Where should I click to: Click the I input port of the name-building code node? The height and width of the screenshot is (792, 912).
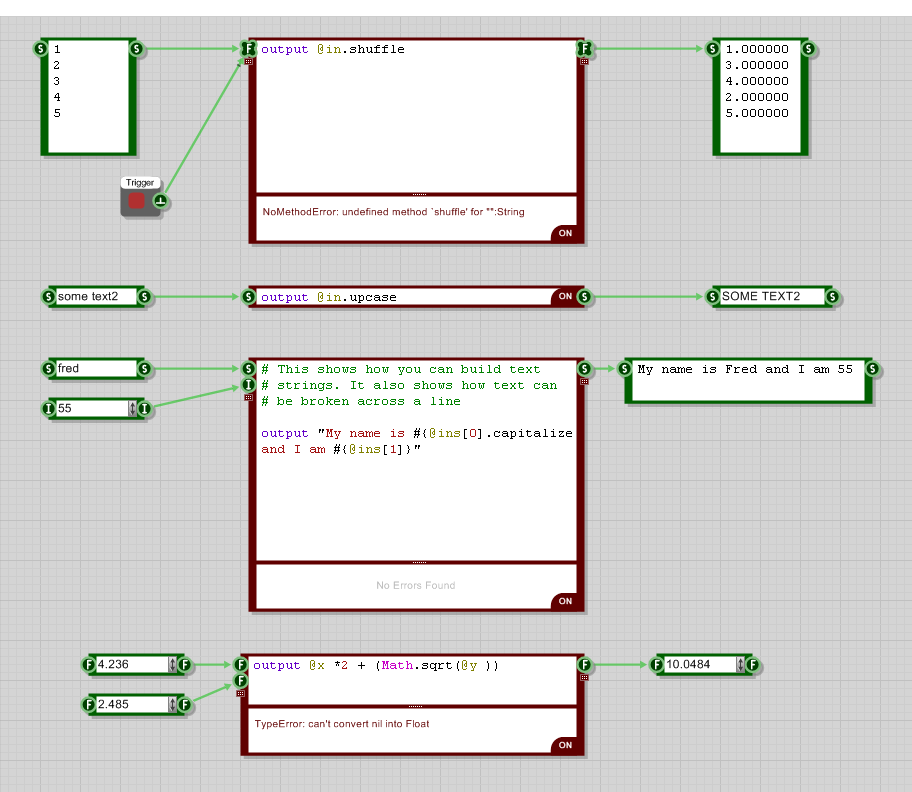pos(248,384)
